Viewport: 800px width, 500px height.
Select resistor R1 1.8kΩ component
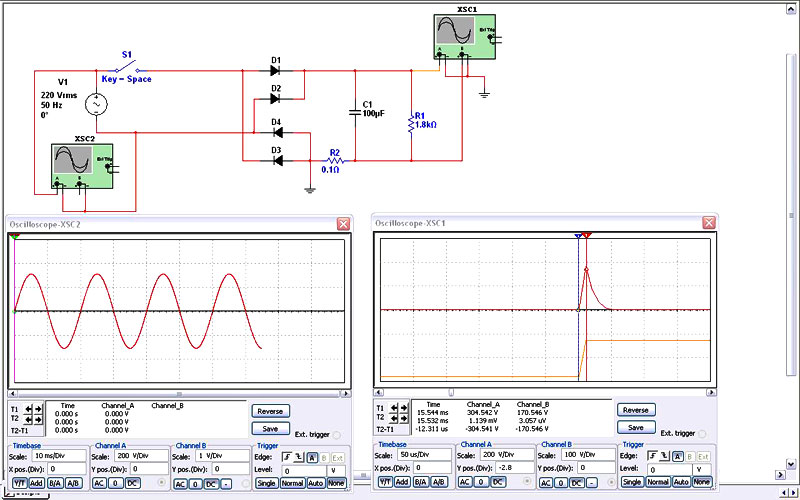tap(411, 124)
